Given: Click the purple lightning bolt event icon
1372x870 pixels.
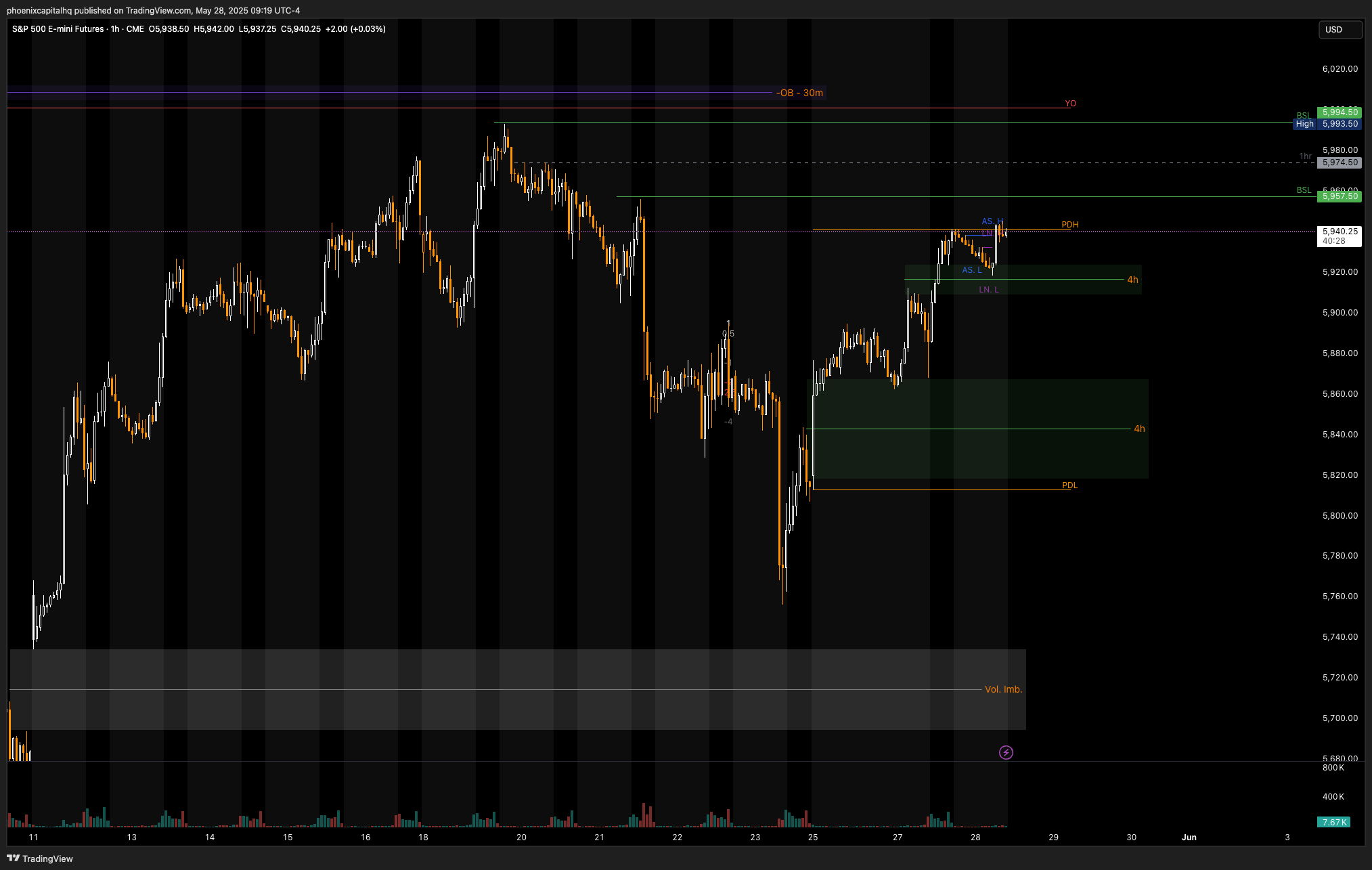Looking at the screenshot, I should point(1006,752).
